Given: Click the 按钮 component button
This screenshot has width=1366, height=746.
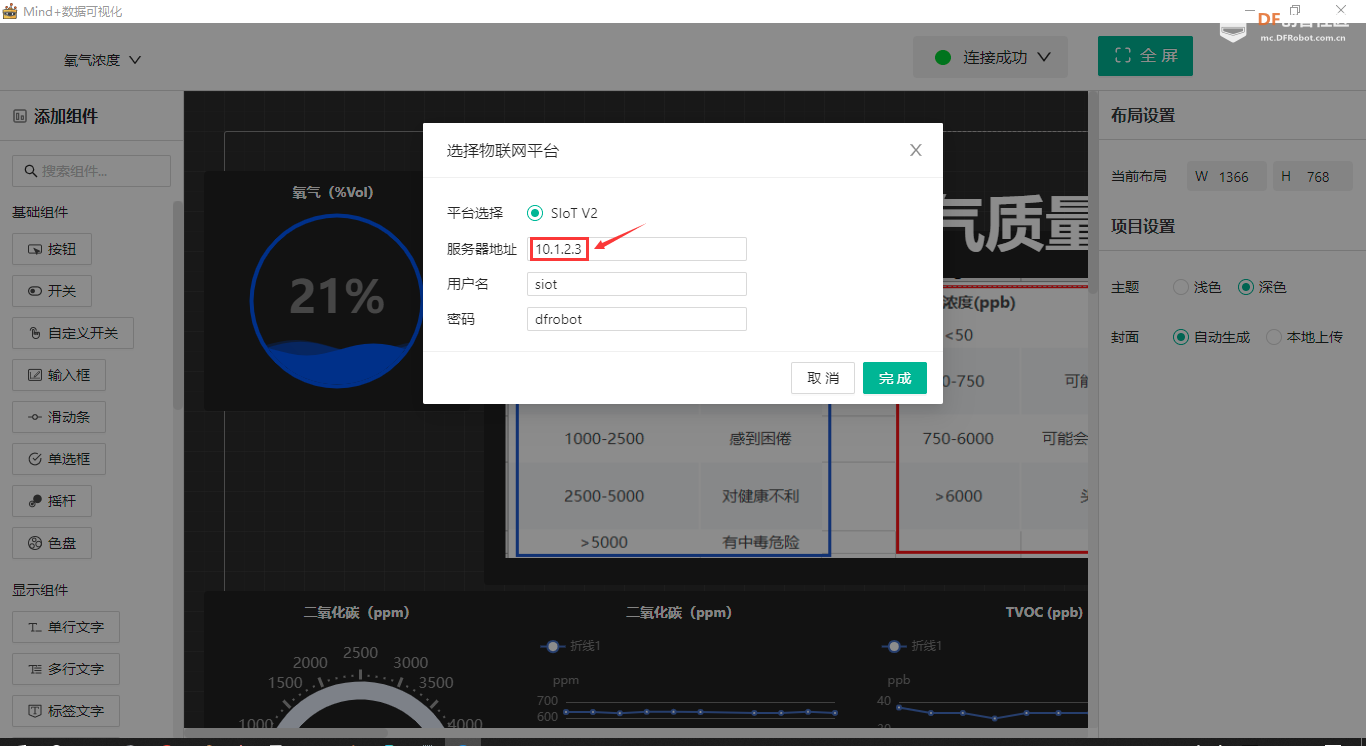Looking at the screenshot, I should pyautogui.click(x=52, y=249).
